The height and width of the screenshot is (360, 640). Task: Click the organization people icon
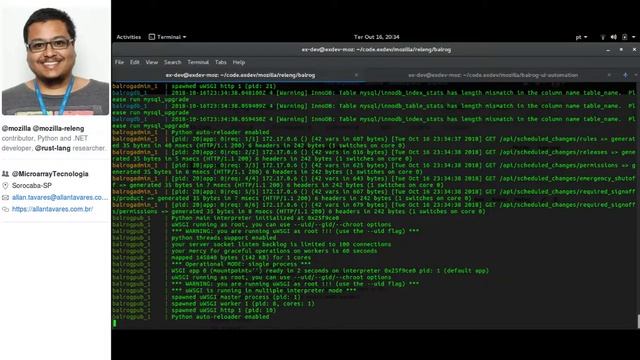tap(5, 174)
